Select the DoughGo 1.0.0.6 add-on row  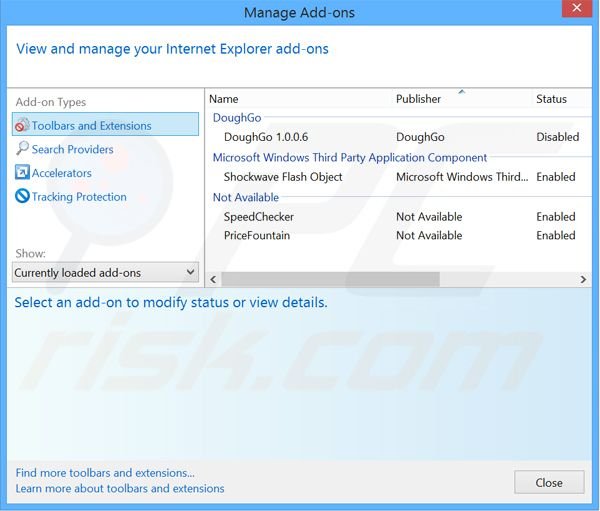point(400,137)
